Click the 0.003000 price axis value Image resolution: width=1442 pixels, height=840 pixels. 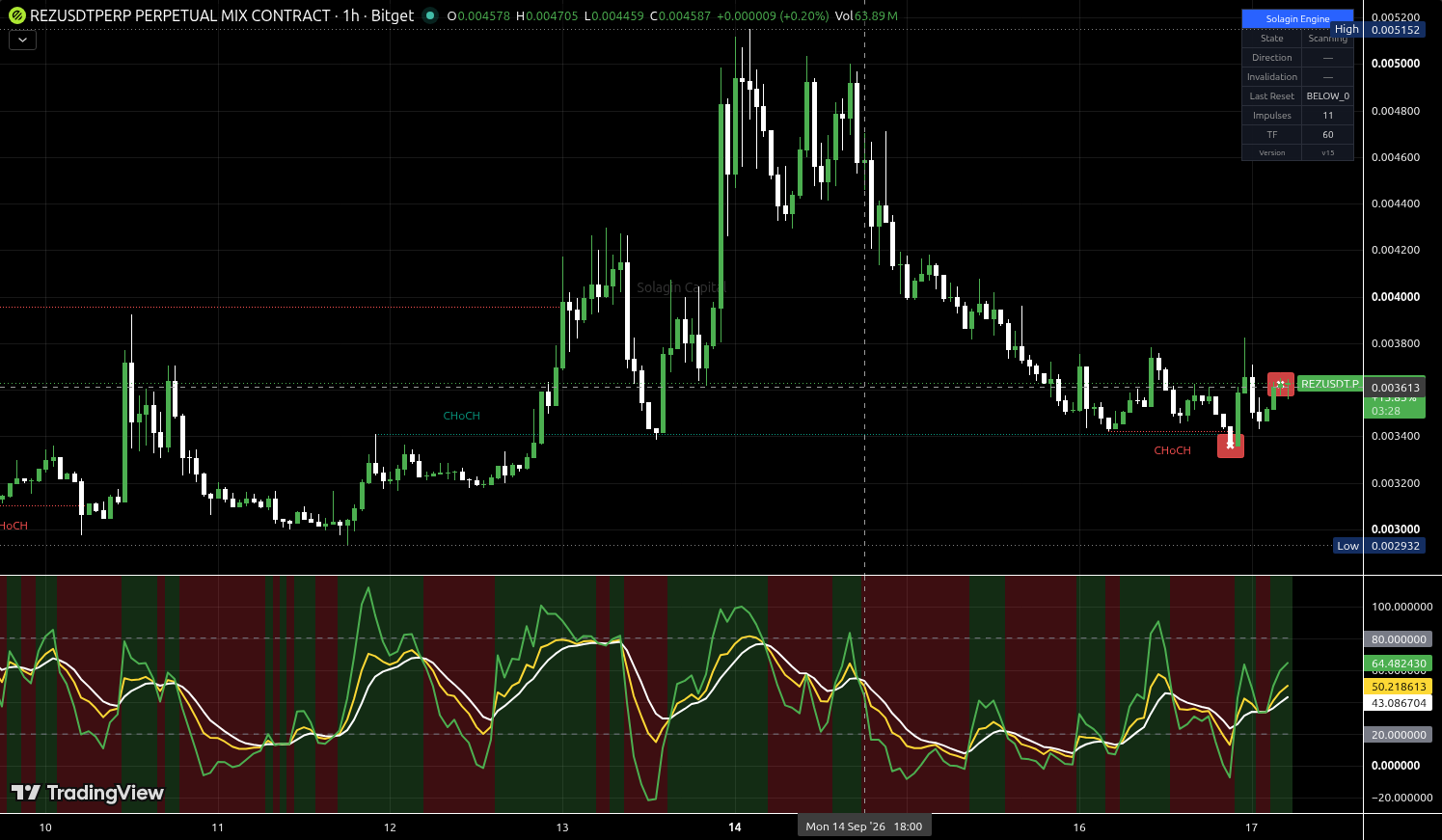point(1396,529)
